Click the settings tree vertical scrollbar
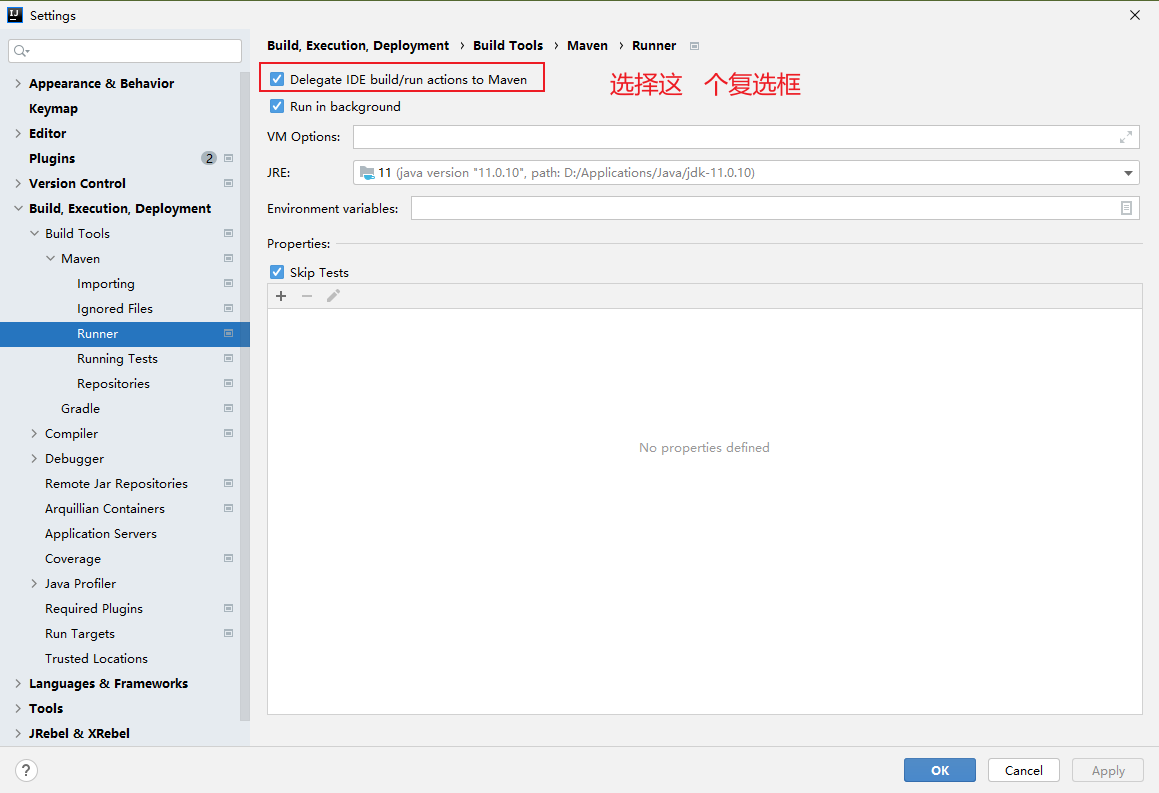1159x793 pixels. (x=245, y=396)
